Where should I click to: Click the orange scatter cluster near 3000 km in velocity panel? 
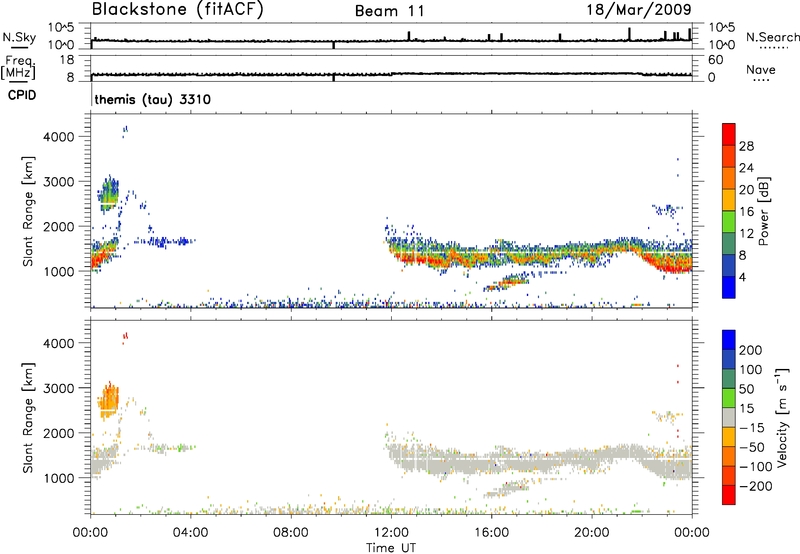click(x=109, y=400)
